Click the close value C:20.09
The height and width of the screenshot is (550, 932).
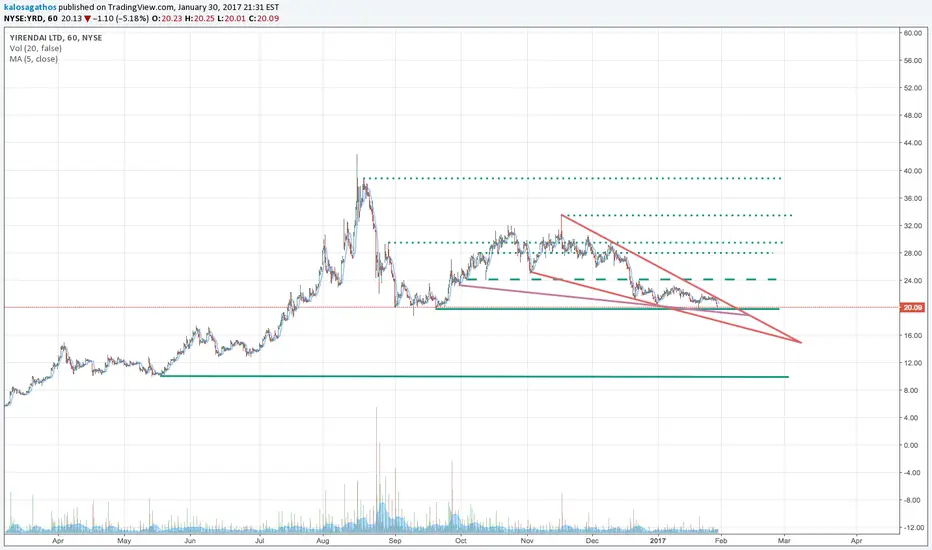click(263, 18)
